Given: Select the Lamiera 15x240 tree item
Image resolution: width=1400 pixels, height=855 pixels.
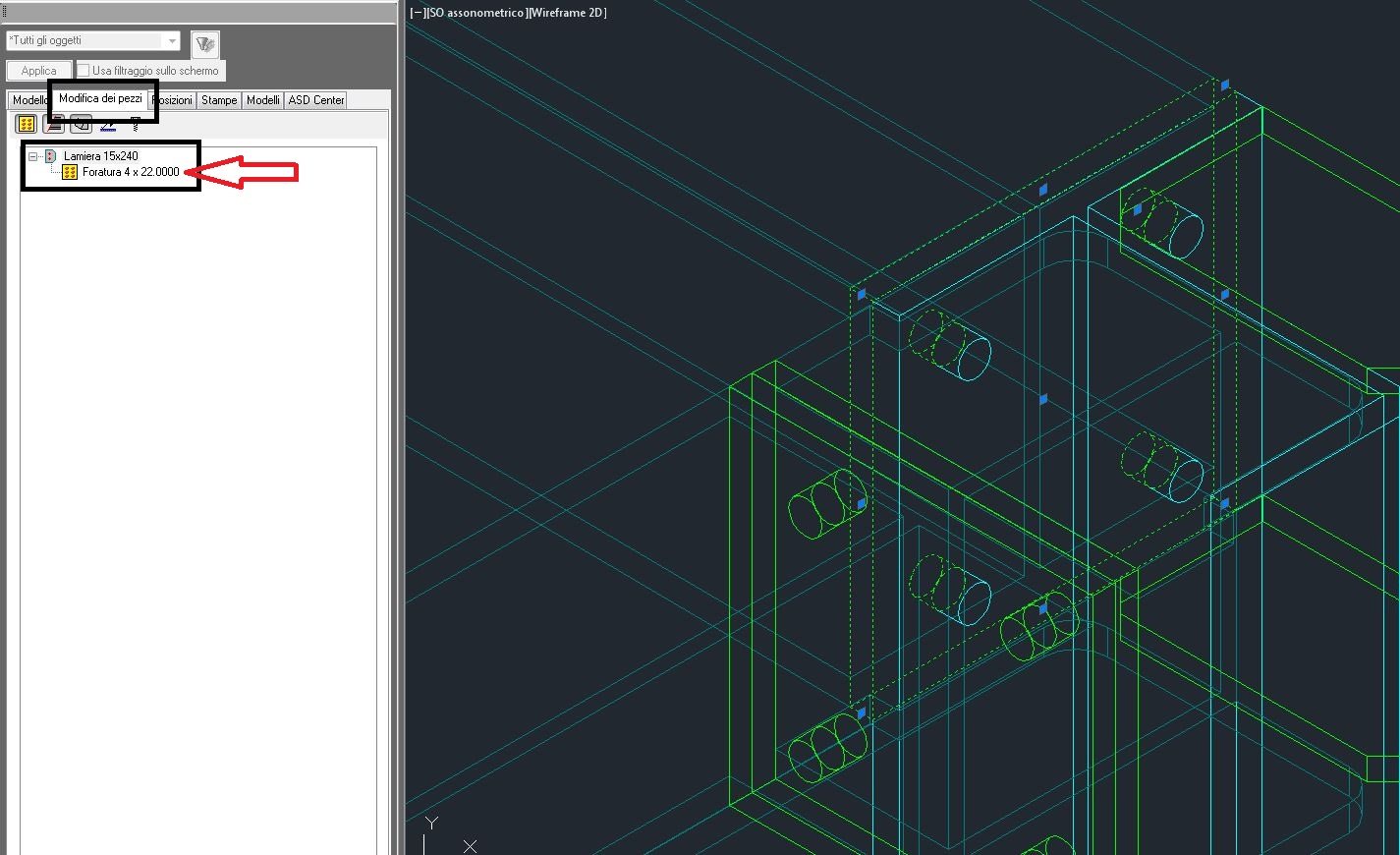Looking at the screenshot, I should [x=100, y=156].
